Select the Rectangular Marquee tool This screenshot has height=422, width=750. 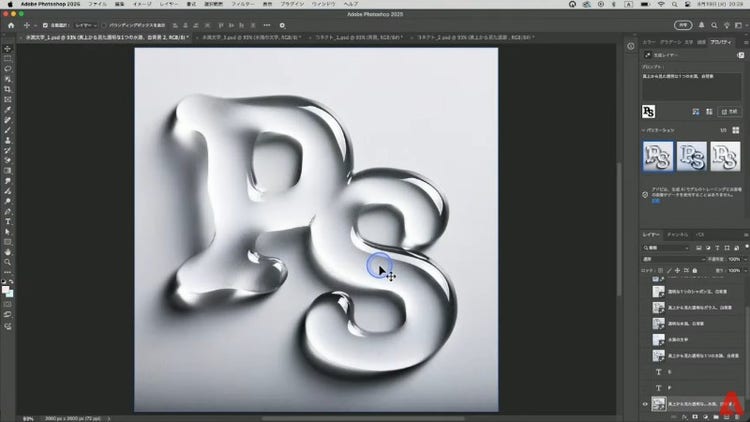click(7, 58)
